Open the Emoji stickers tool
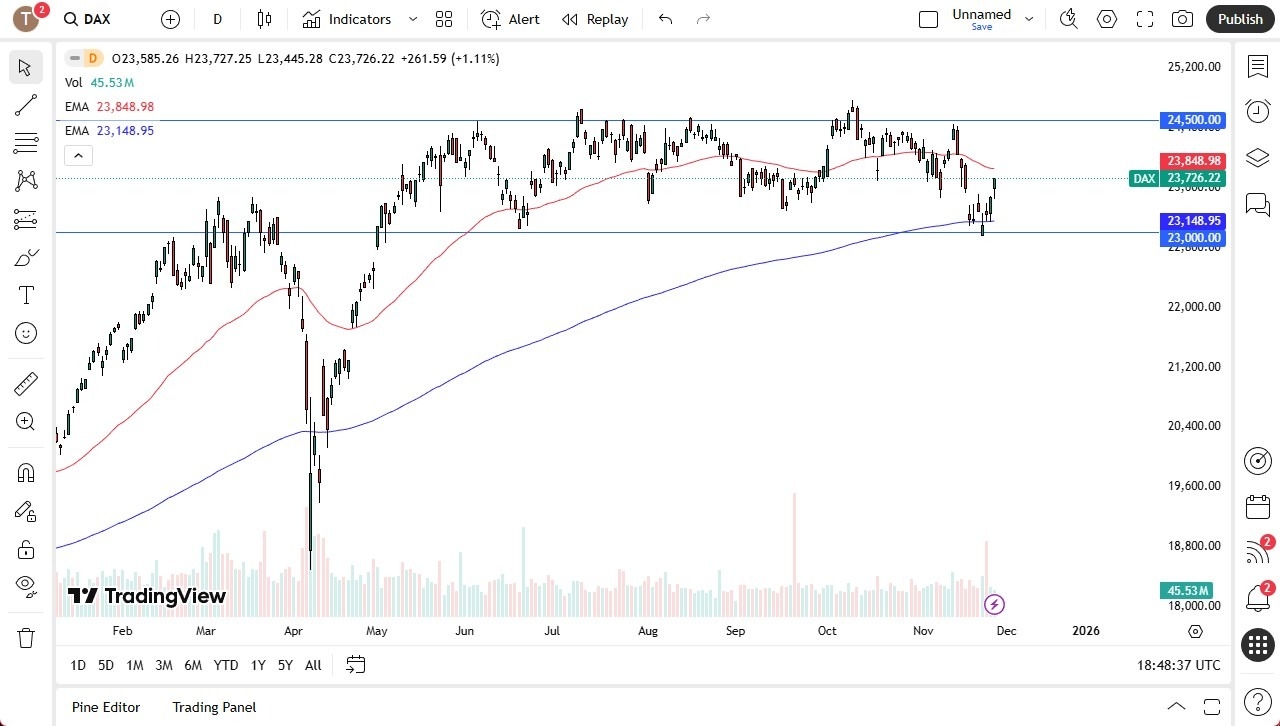The height and width of the screenshot is (726, 1280). 25,333
